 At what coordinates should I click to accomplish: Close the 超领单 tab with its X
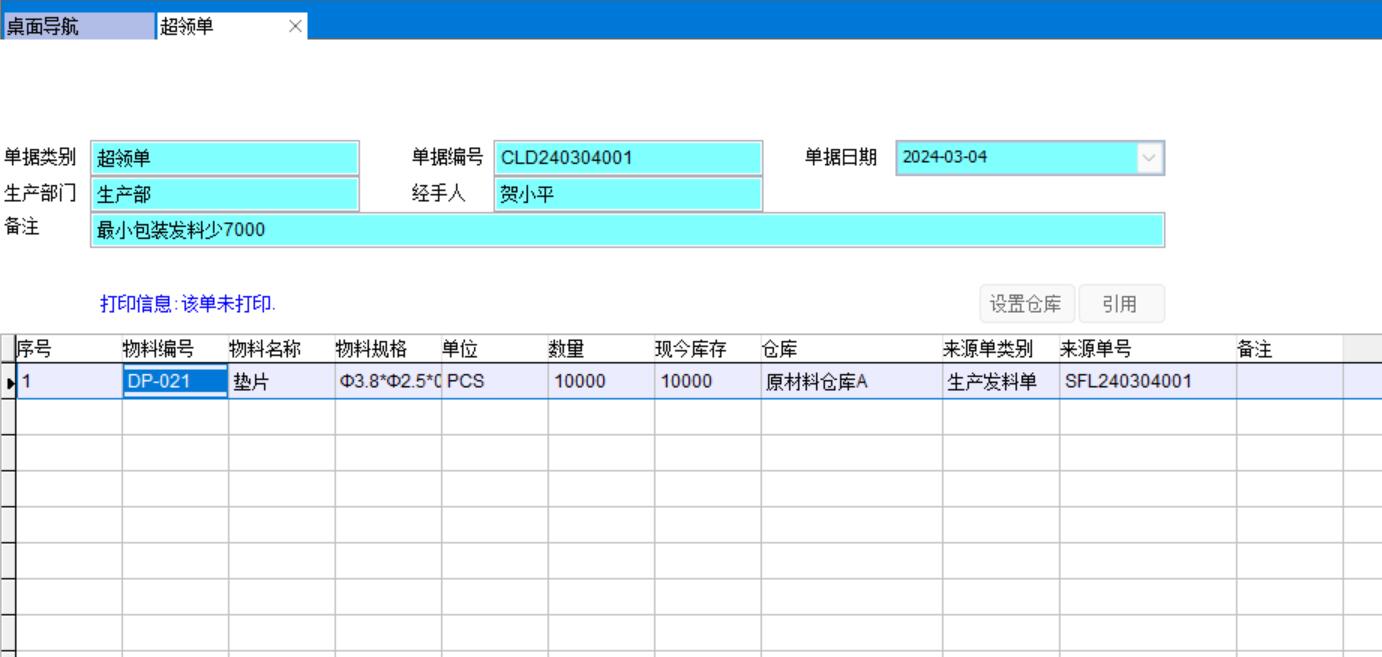coord(295,27)
